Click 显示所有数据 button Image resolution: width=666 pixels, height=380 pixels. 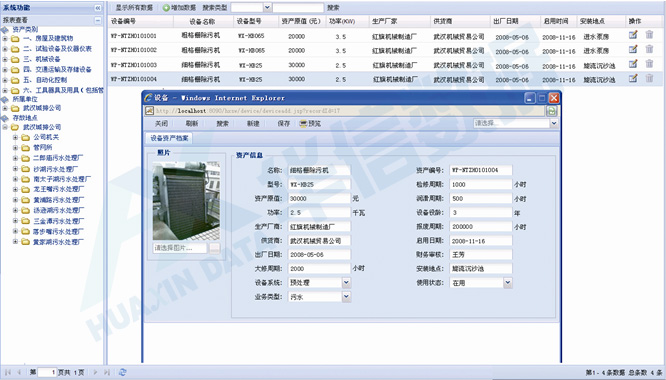pos(134,8)
